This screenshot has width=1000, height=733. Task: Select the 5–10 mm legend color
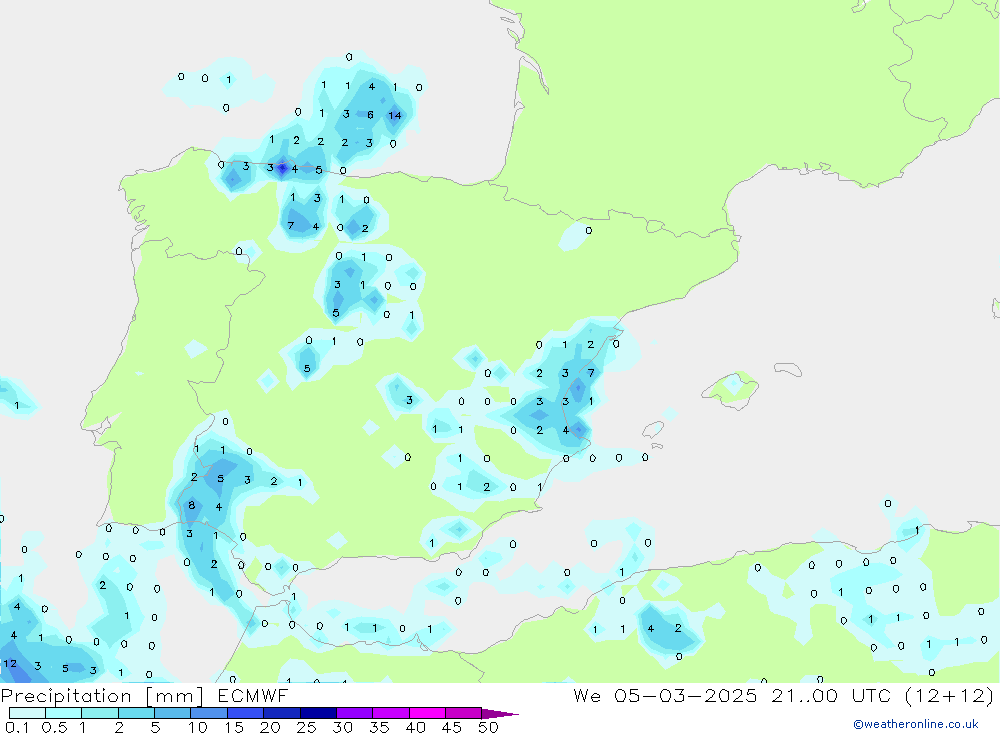click(172, 713)
